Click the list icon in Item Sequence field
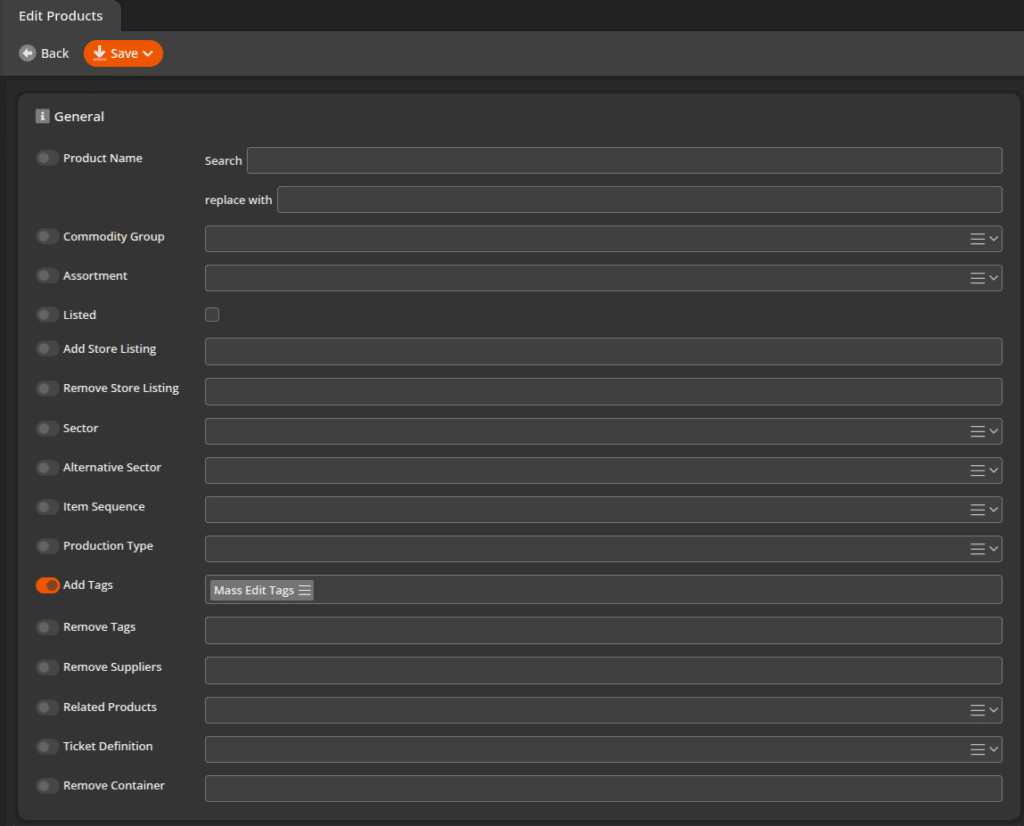 tap(977, 509)
